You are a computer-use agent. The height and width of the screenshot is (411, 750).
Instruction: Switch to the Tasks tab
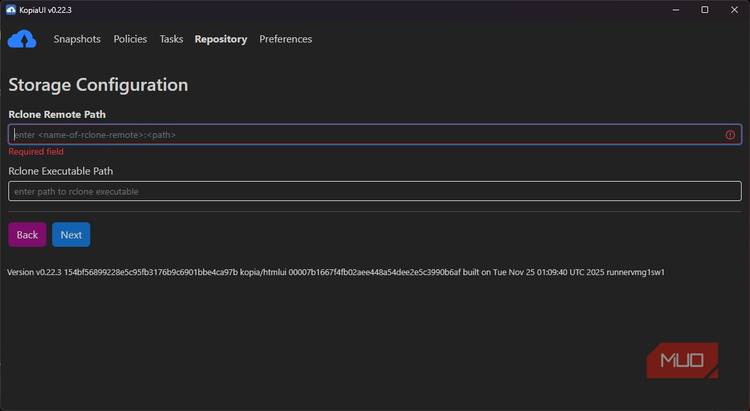(x=171, y=39)
